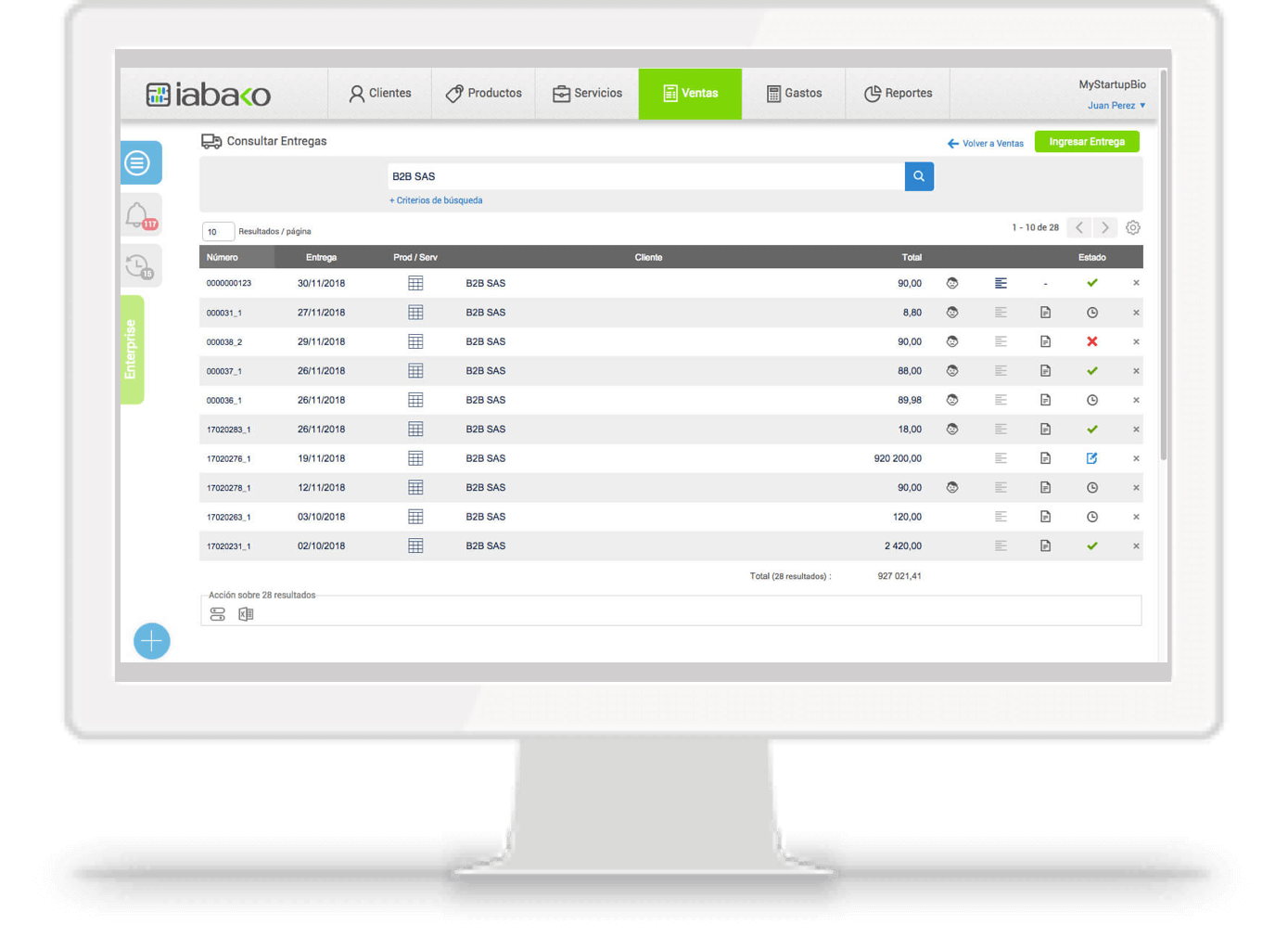Open notifications bell with 117 badge
1288x937 pixels.
(140, 215)
